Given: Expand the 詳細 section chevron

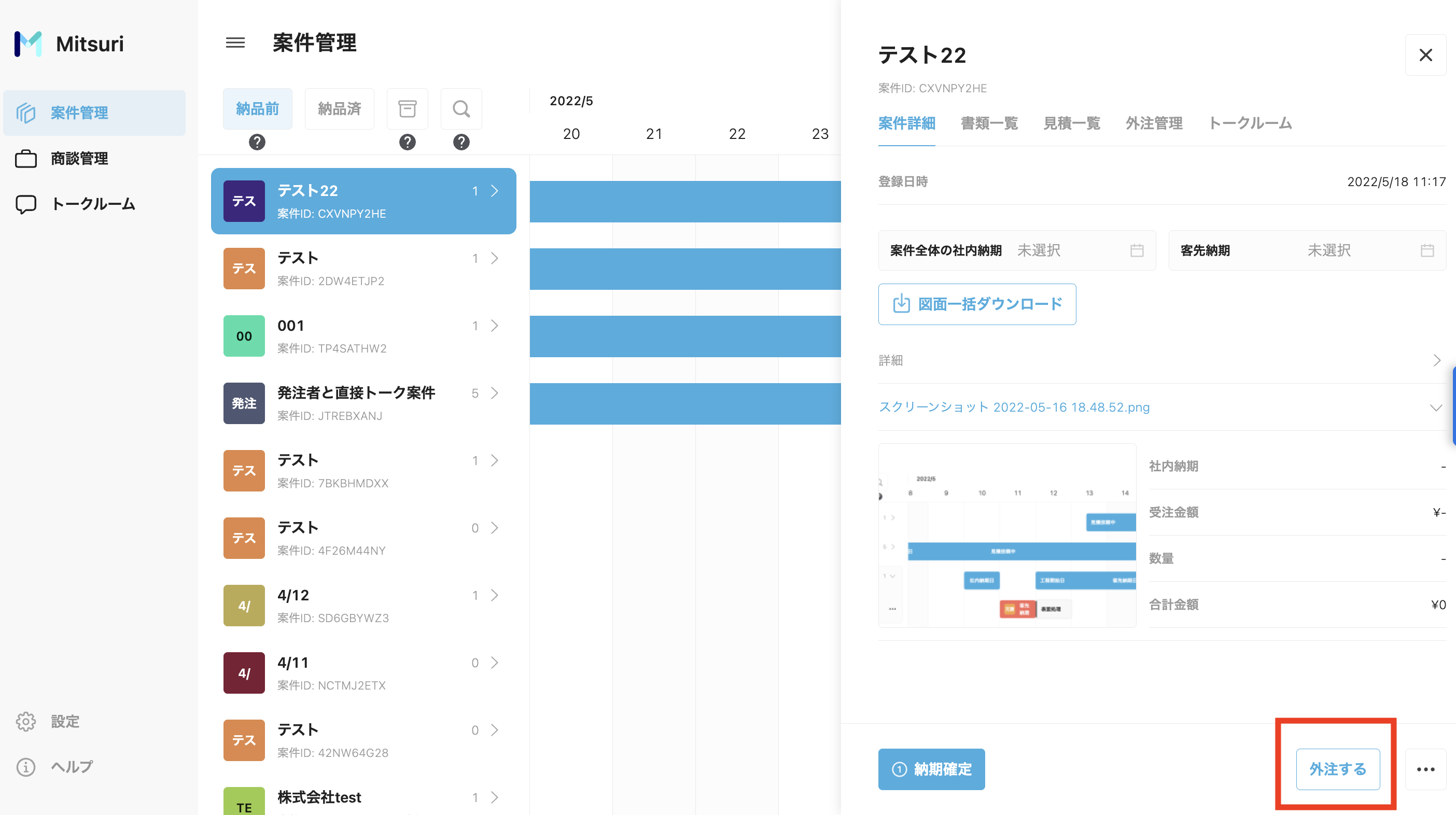Looking at the screenshot, I should click(x=1436, y=361).
